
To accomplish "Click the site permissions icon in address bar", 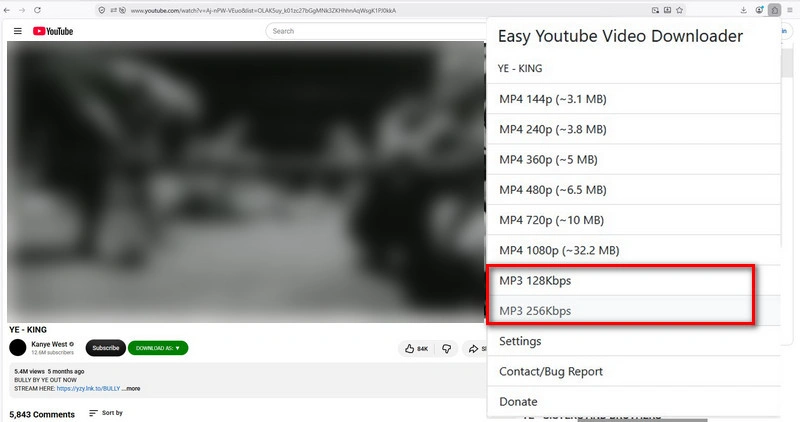I will [x=113, y=10].
